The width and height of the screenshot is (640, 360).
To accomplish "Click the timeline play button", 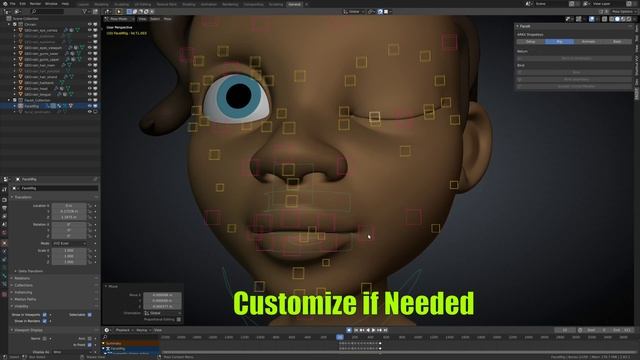I will [x=373, y=330].
